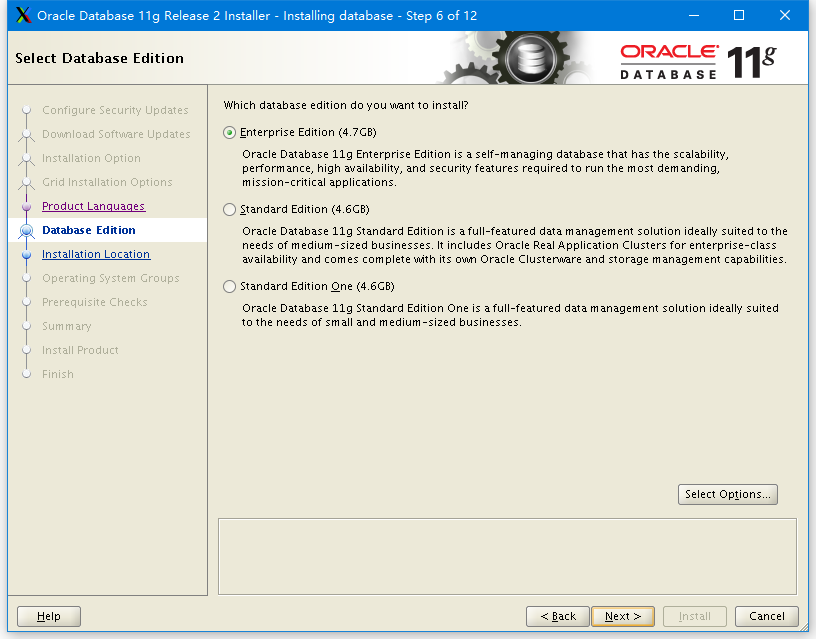Click "Install Product" step text
Image resolution: width=816 pixels, height=639 pixels.
pos(80,350)
